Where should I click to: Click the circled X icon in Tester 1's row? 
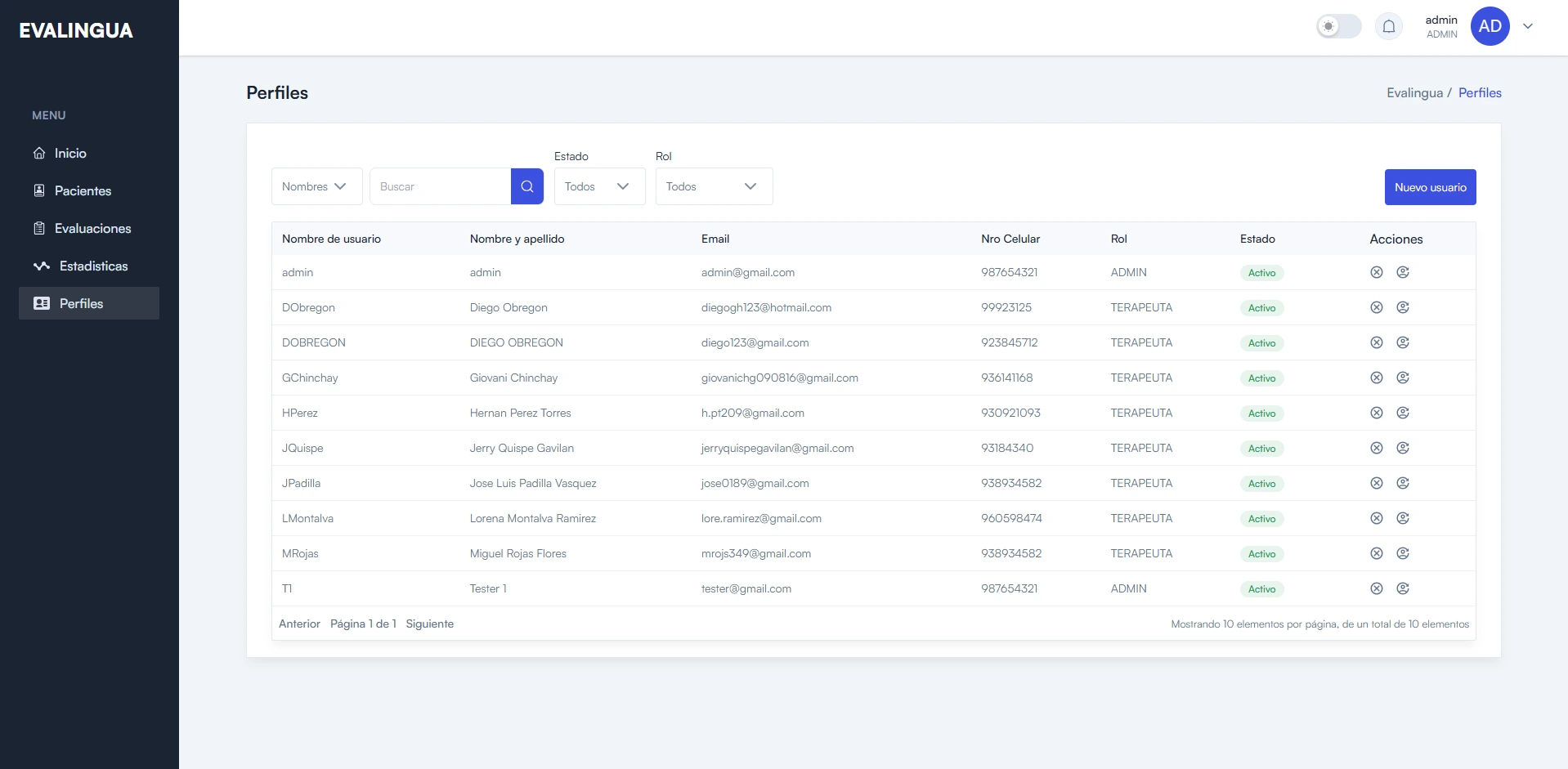coord(1377,588)
